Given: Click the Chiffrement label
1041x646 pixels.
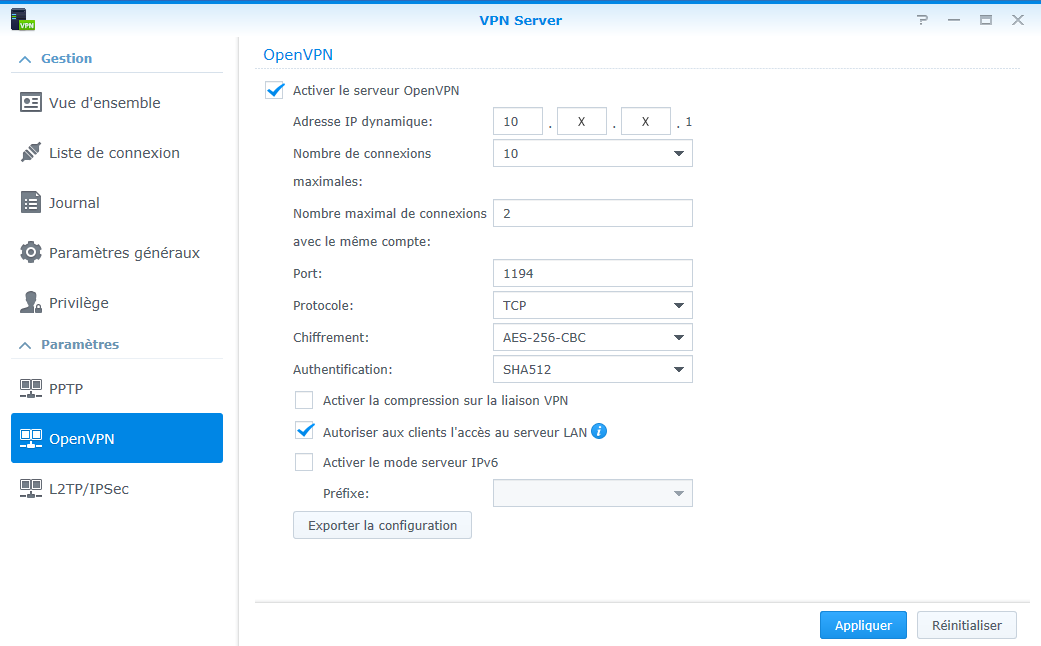Looking at the screenshot, I should click(331, 337).
